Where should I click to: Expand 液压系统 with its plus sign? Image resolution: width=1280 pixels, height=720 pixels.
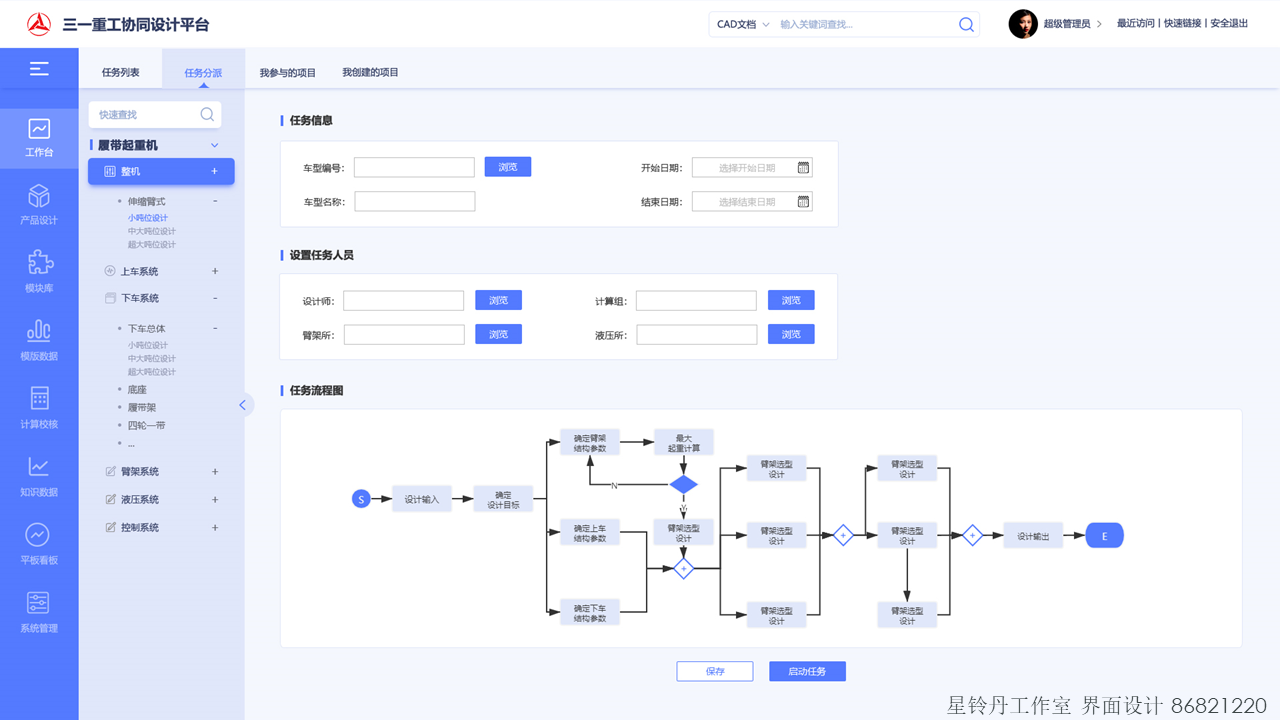pyautogui.click(x=215, y=499)
